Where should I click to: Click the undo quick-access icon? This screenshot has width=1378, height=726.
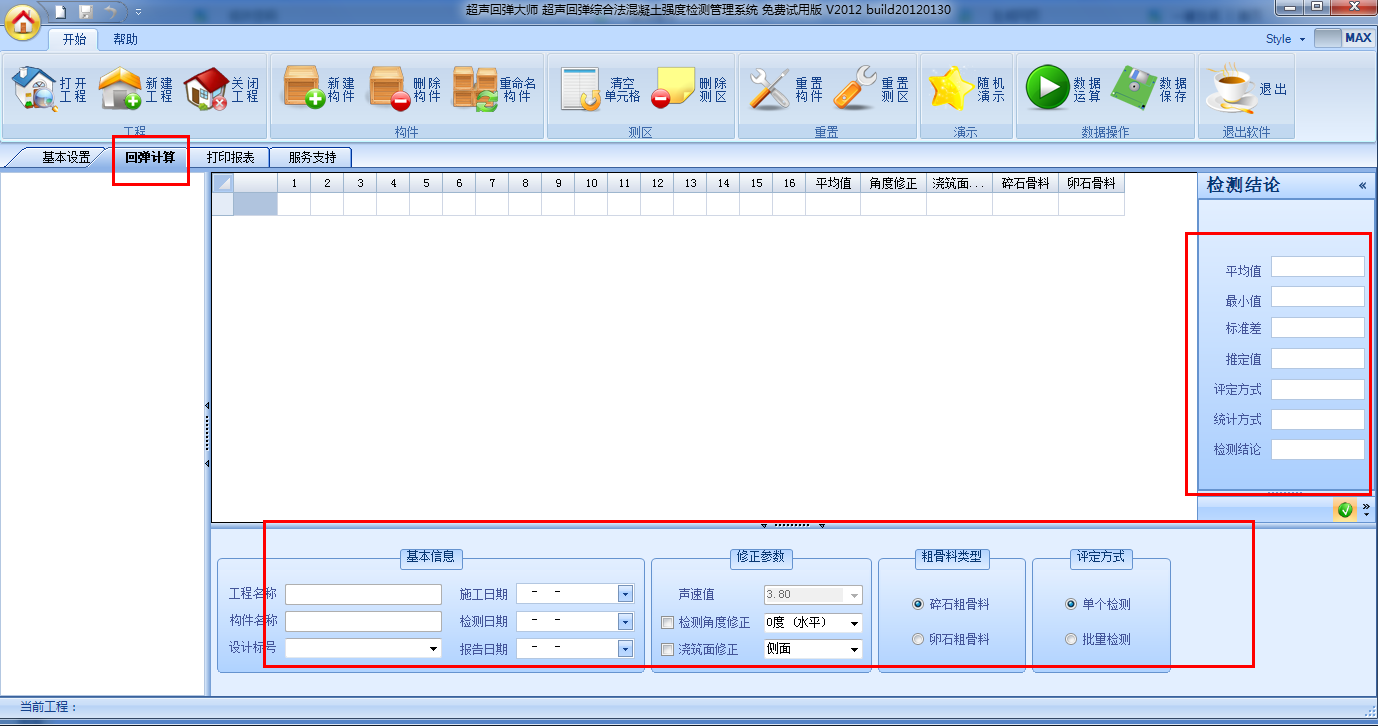tap(111, 11)
